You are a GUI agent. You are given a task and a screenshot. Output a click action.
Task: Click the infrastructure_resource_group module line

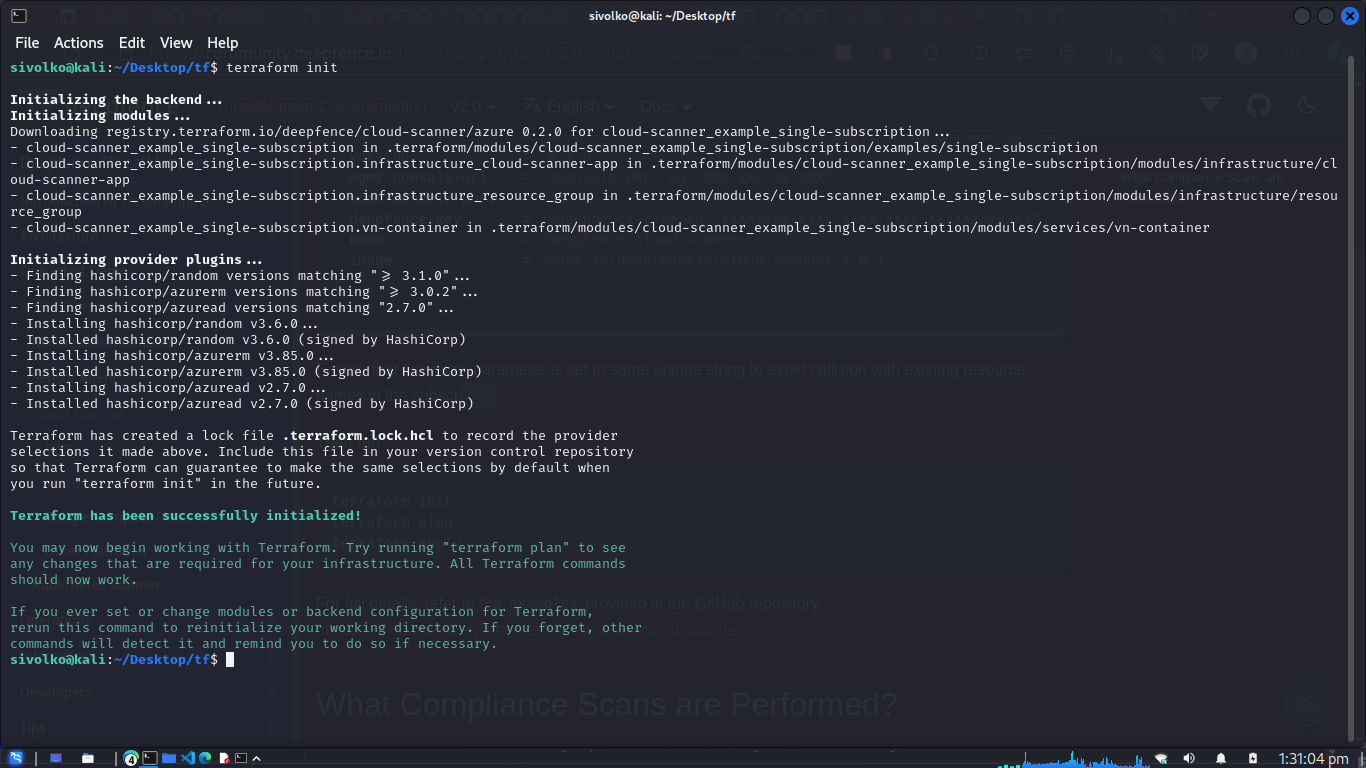click(674, 204)
